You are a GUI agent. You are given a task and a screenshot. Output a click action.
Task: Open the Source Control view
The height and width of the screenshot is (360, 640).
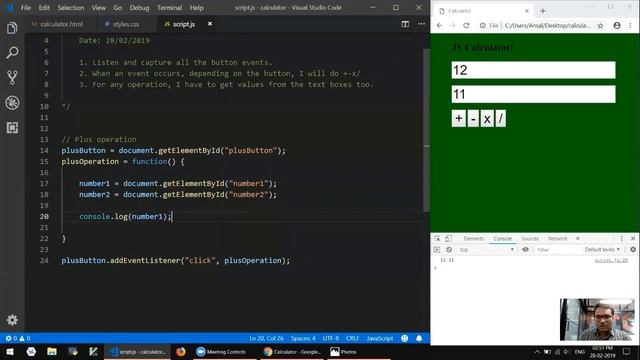pyautogui.click(x=12, y=78)
